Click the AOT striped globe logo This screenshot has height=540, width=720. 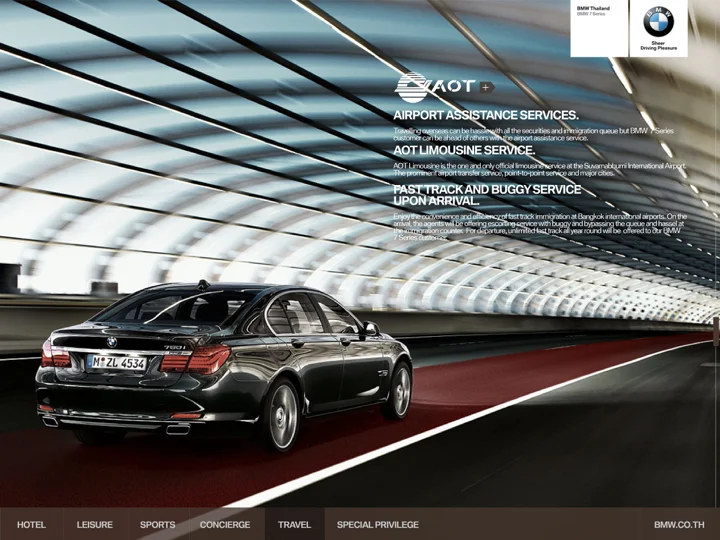pyautogui.click(x=411, y=87)
